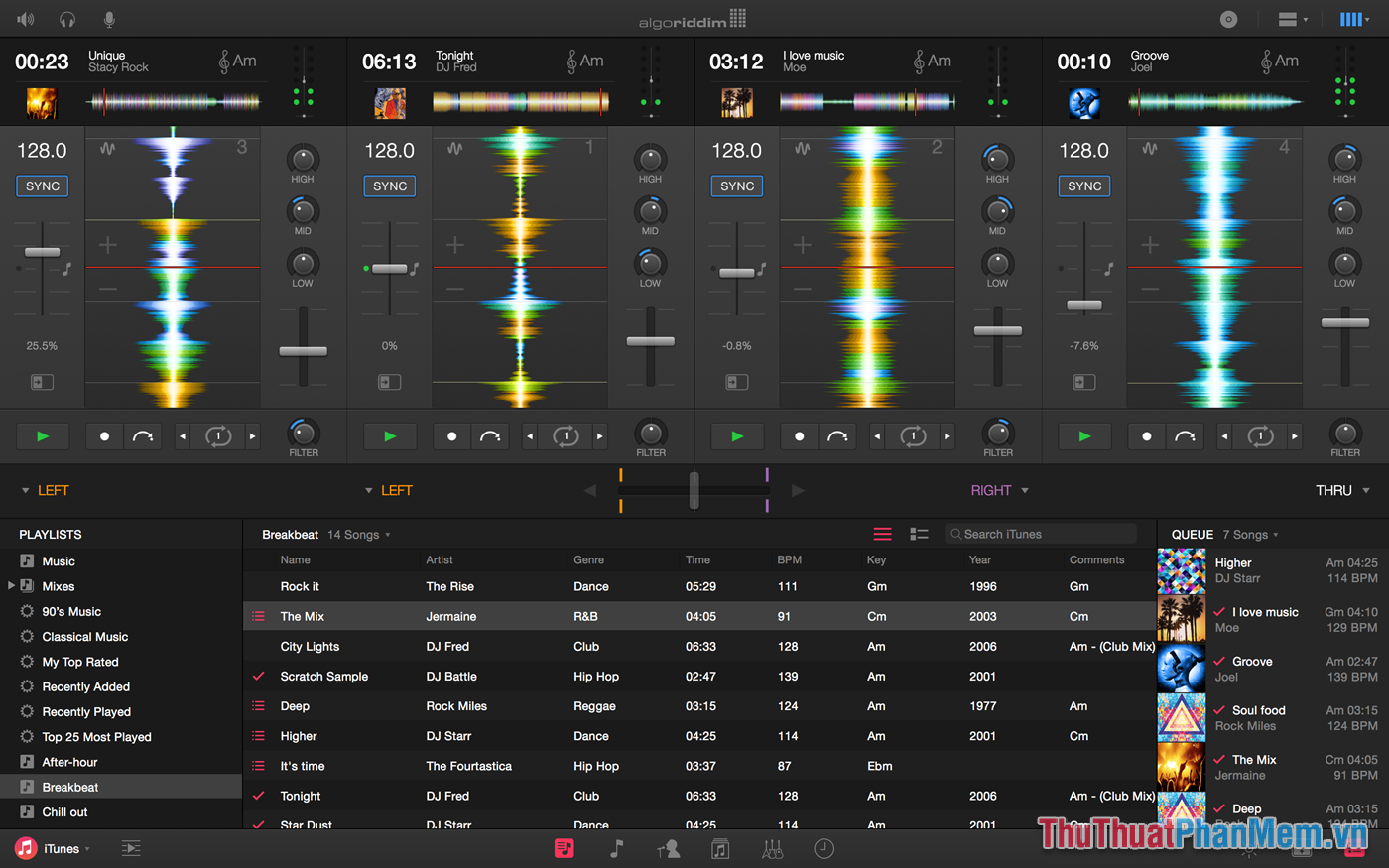Toggle loop on the second deck

pos(566,436)
